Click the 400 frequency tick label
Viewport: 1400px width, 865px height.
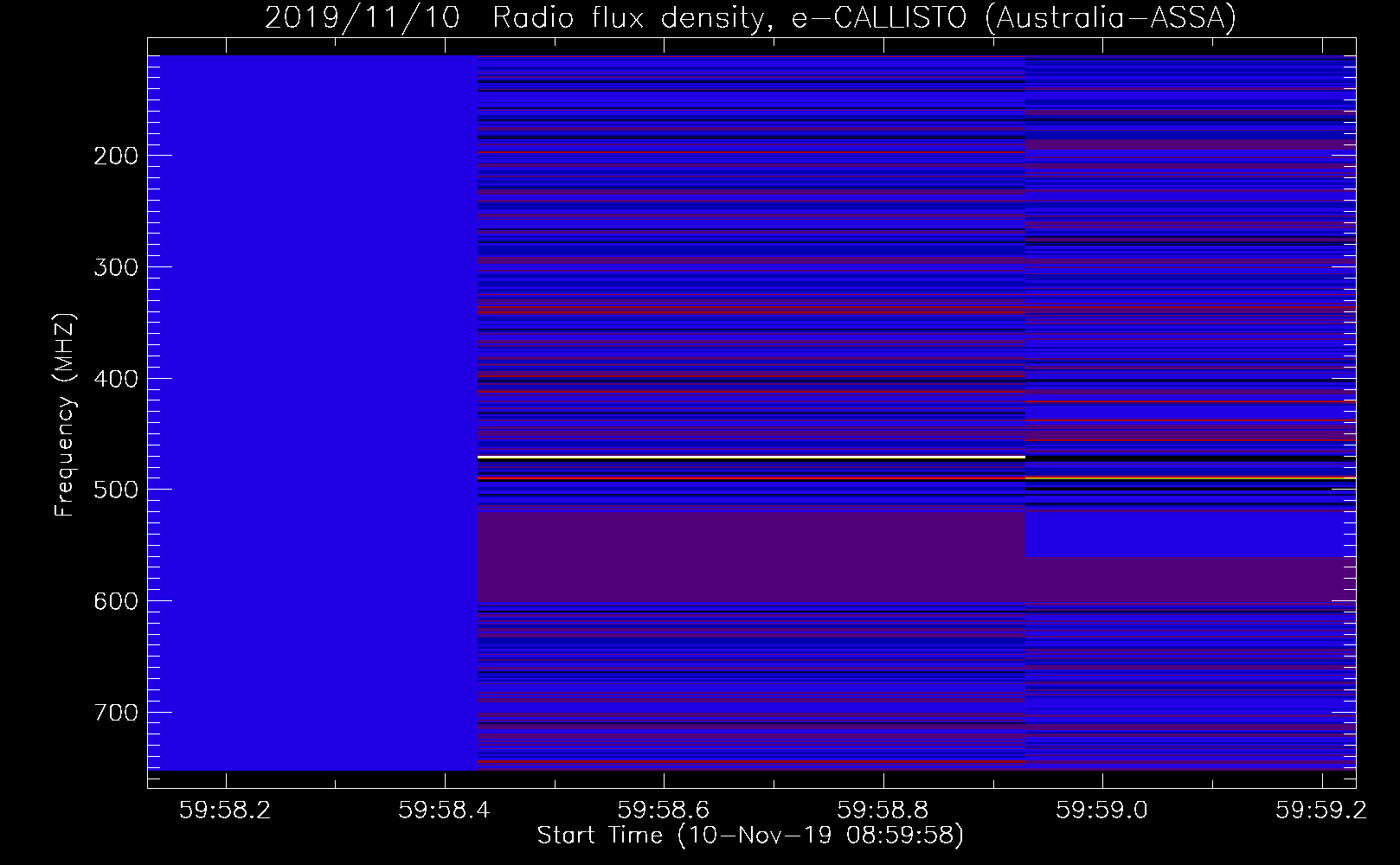pyautogui.click(x=115, y=379)
